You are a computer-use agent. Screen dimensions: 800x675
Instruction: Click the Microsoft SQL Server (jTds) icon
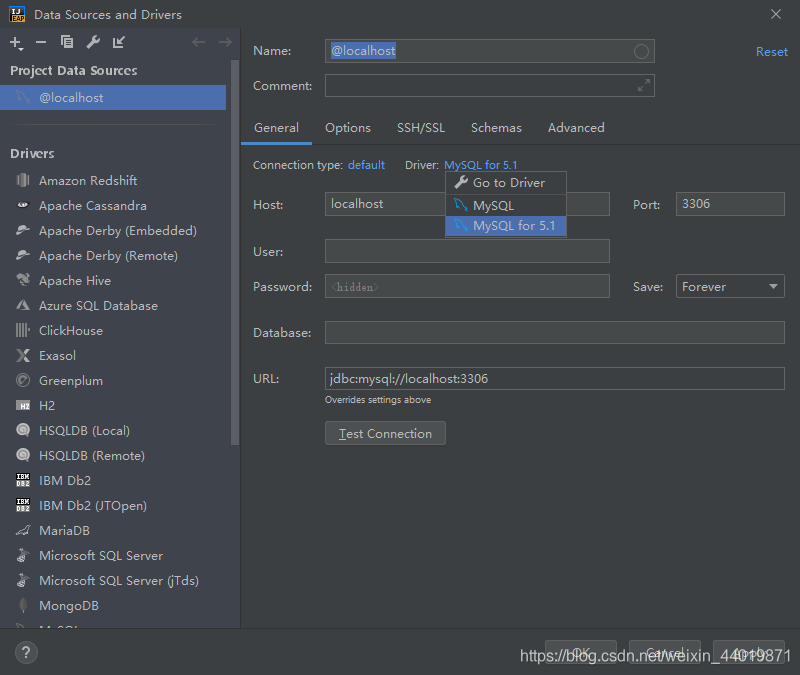point(23,580)
